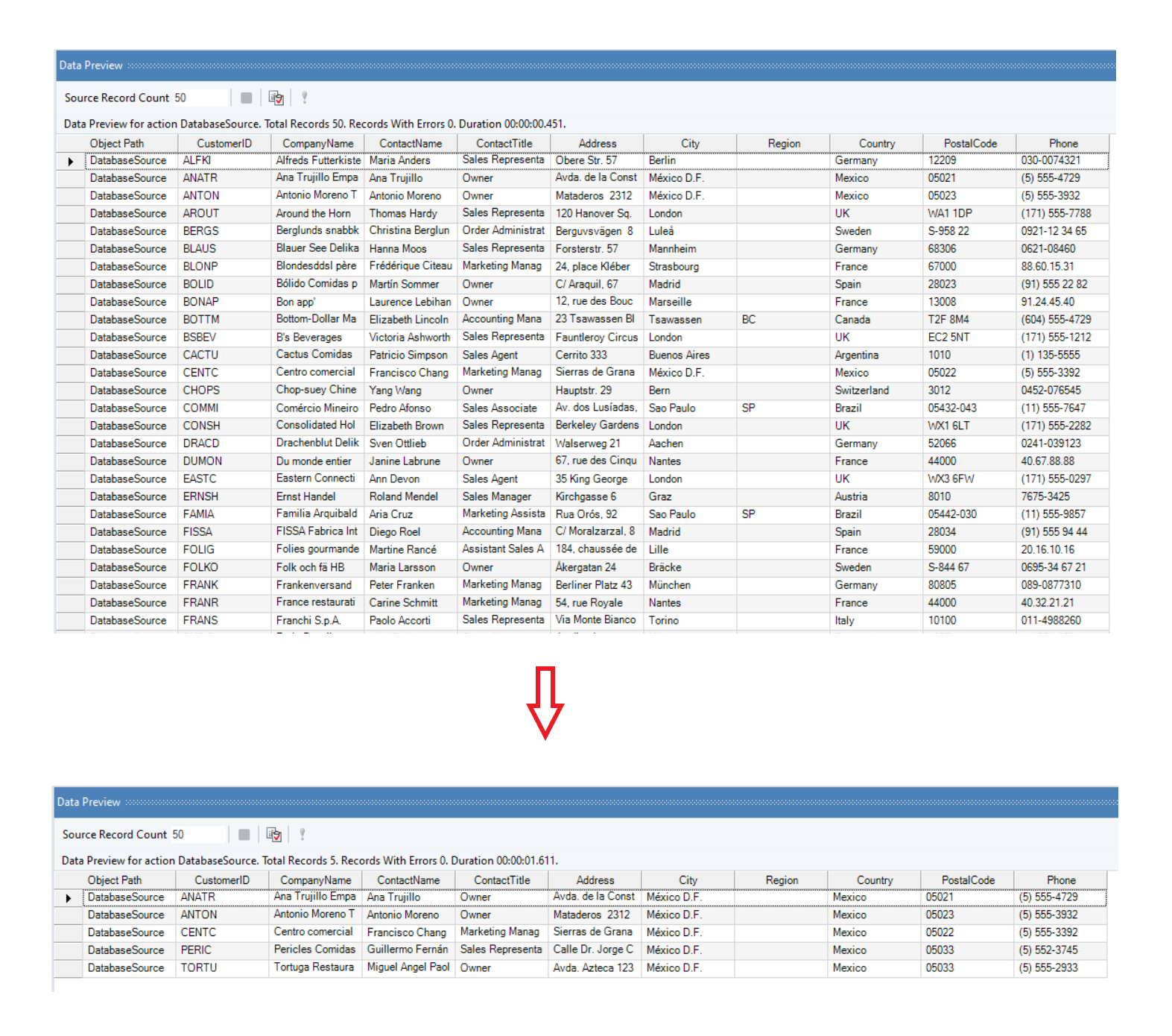Edit Source Record Count field in lower panel
This screenshot has width=1172, height=1036.
(197, 834)
